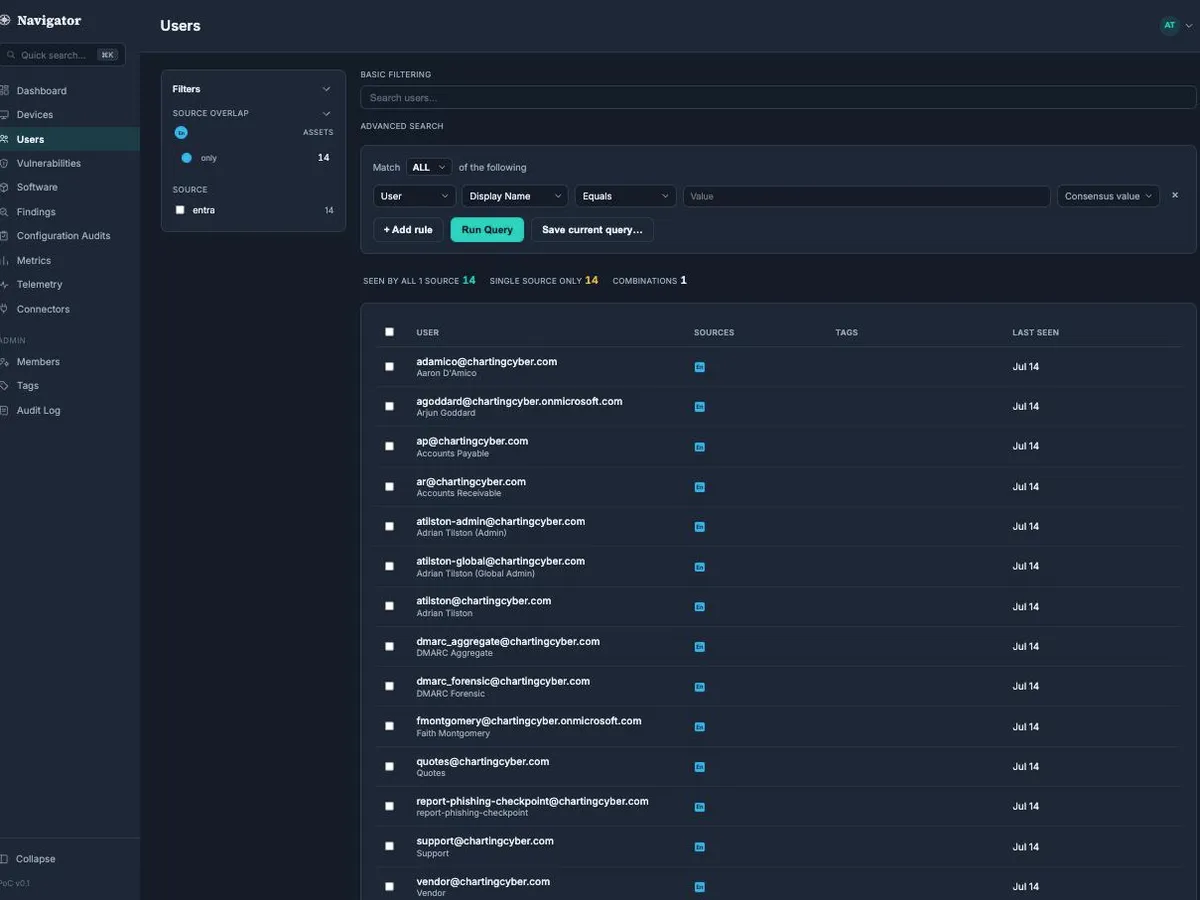Open the Audit Log page
This screenshot has height=900, width=1200.
click(39, 410)
